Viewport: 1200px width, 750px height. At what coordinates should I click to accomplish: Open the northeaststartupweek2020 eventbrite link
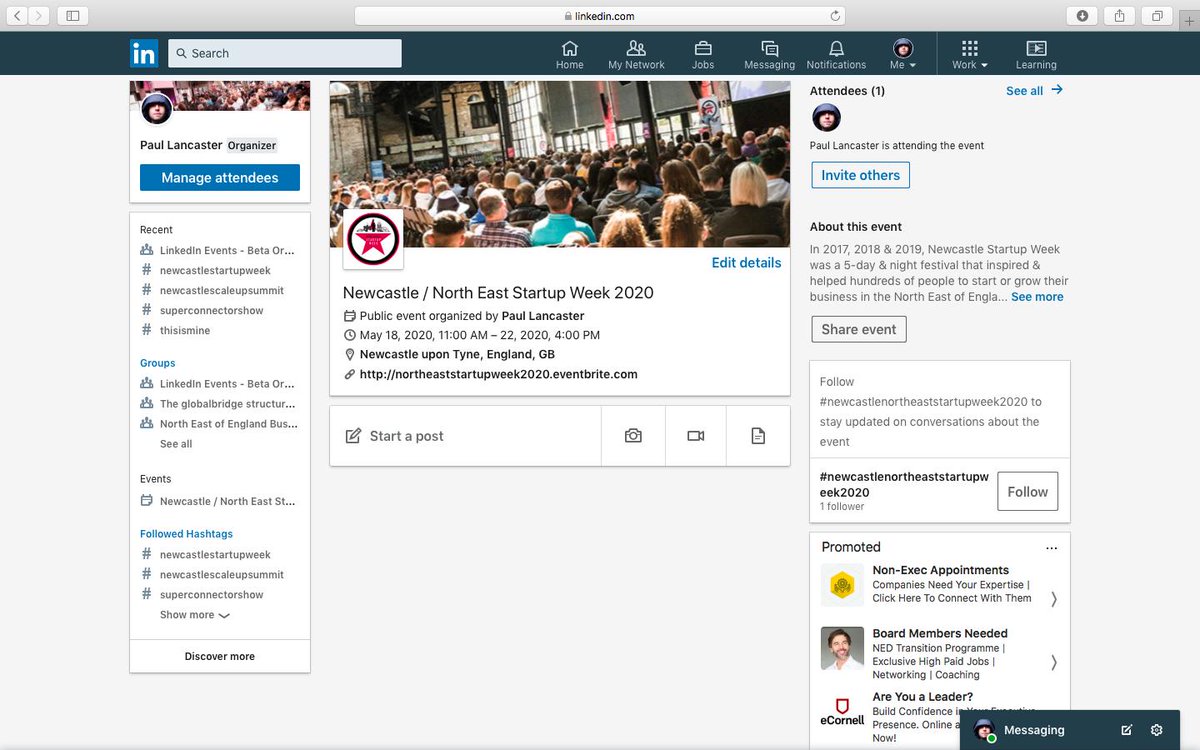click(498, 374)
